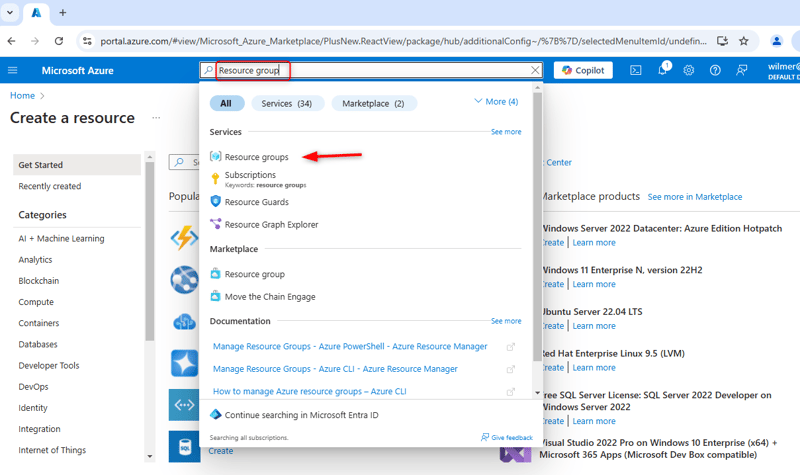Bookmark this page with the star
The height and width of the screenshot is (475, 800).
pyautogui.click(x=744, y=41)
